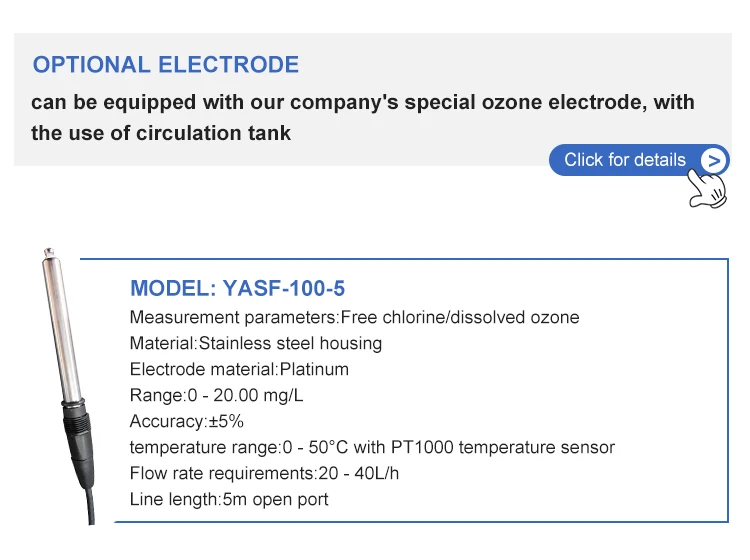Image resolution: width=750 pixels, height=560 pixels.
Task: Click the "Line length:5m open port" text
Action: 229,500
